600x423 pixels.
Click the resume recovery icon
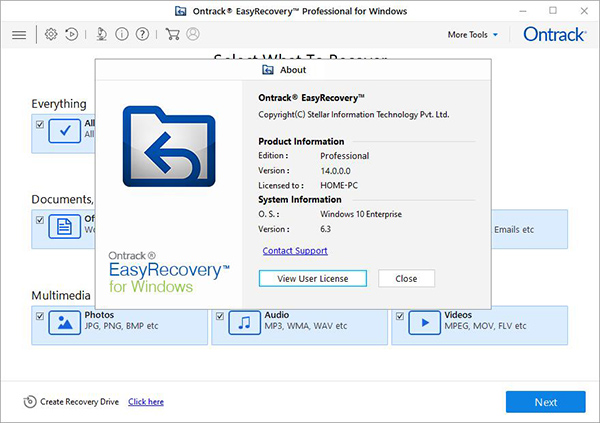pos(71,34)
